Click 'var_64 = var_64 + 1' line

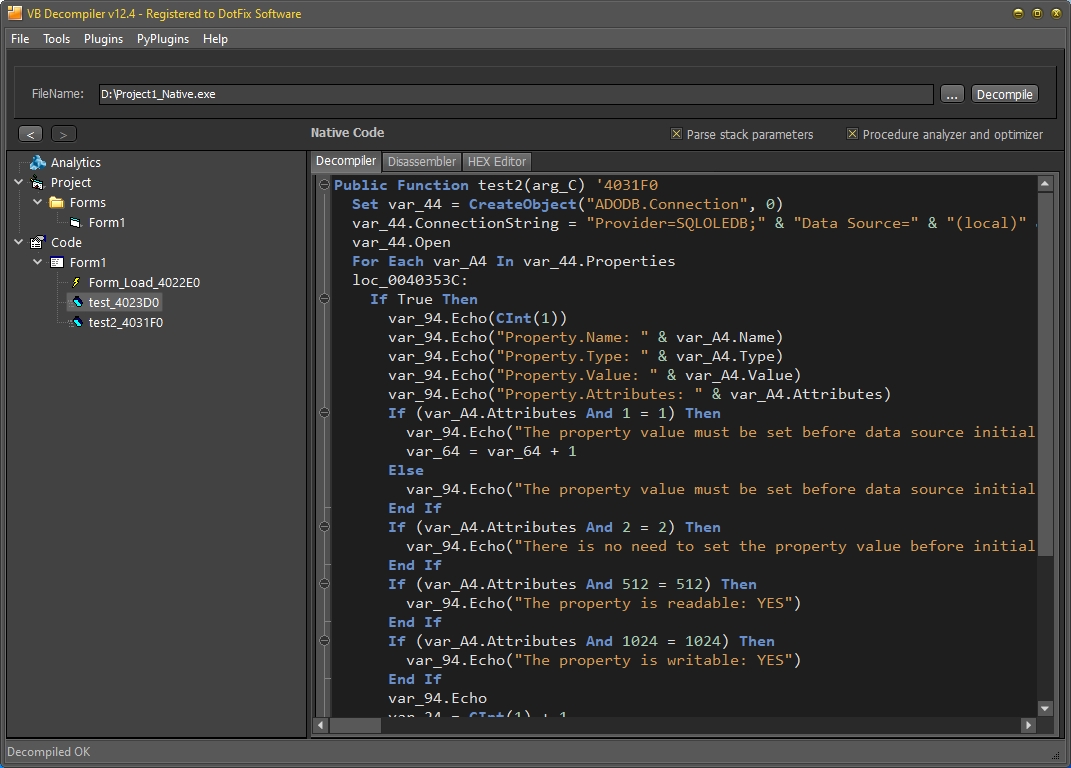(491, 451)
